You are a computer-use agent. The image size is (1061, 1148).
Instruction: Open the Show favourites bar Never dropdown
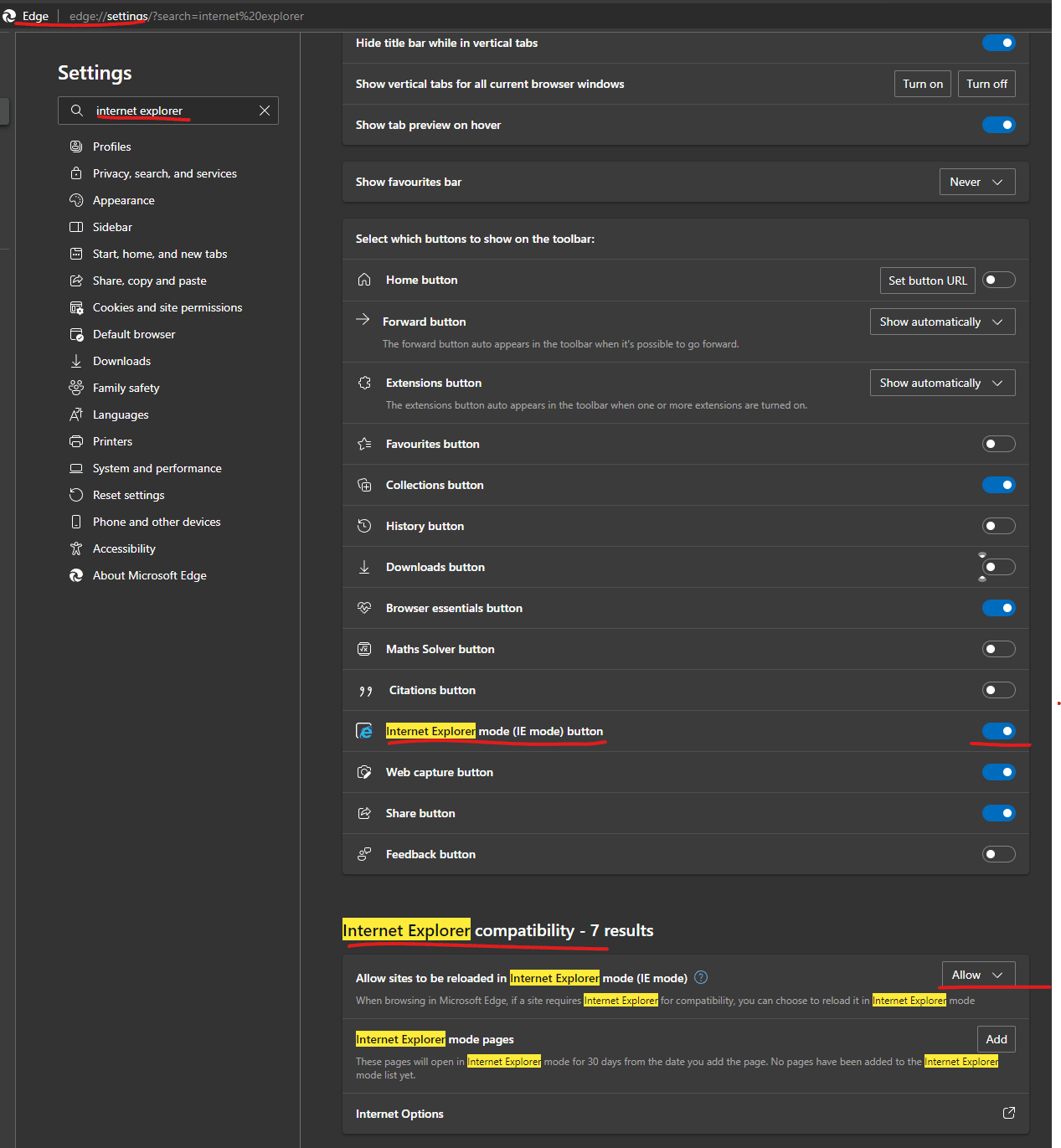coord(977,182)
